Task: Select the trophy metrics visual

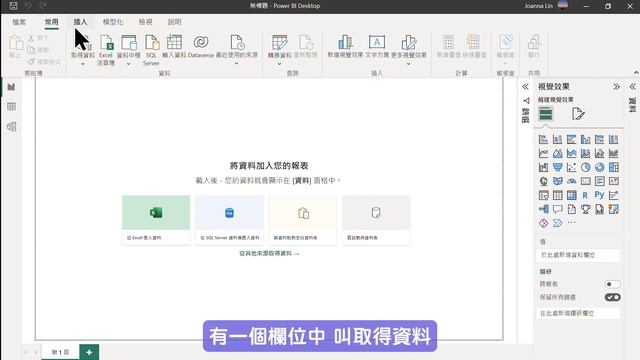Action: click(585, 209)
